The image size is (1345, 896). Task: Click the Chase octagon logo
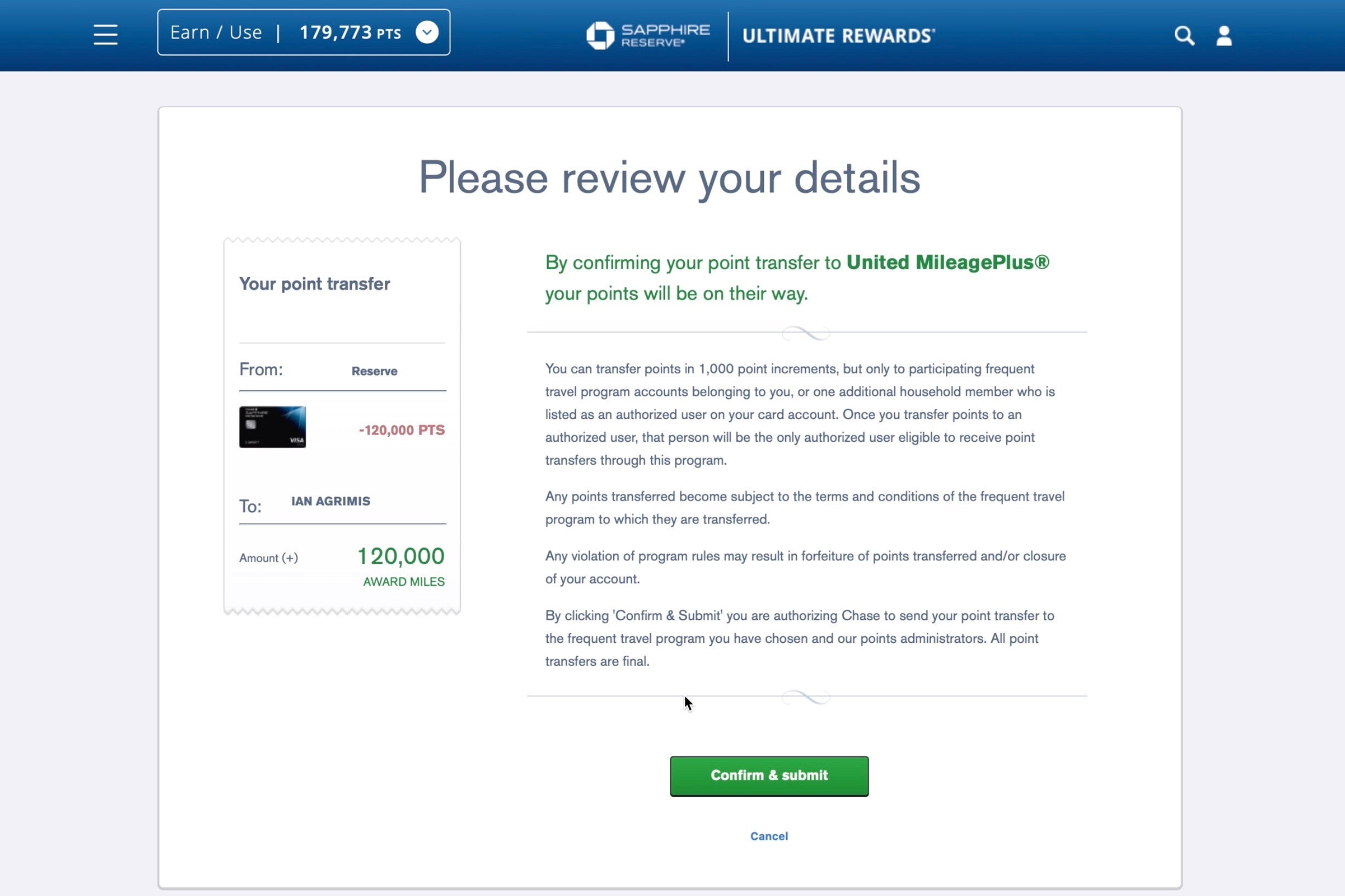click(x=600, y=36)
